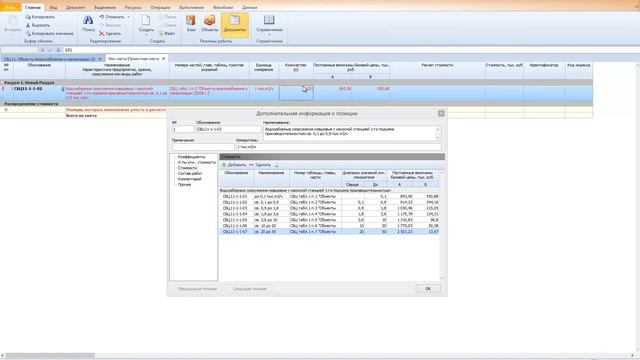640x360 pixels.
Task: Select the Операции ribbon tab
Action: pos(160,7)
